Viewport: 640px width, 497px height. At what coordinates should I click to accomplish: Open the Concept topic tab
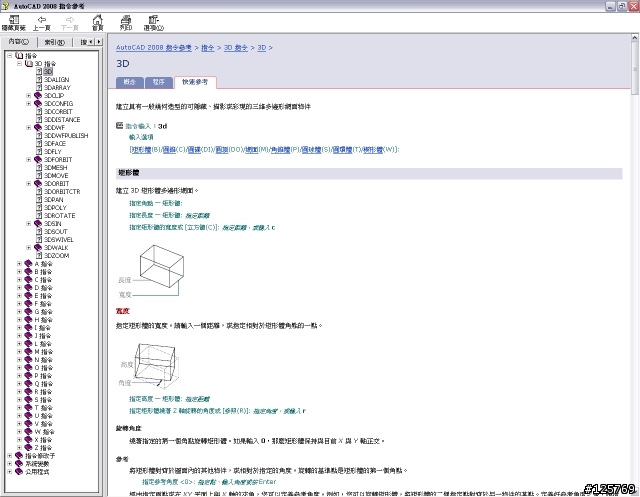[x=129, y=82]
